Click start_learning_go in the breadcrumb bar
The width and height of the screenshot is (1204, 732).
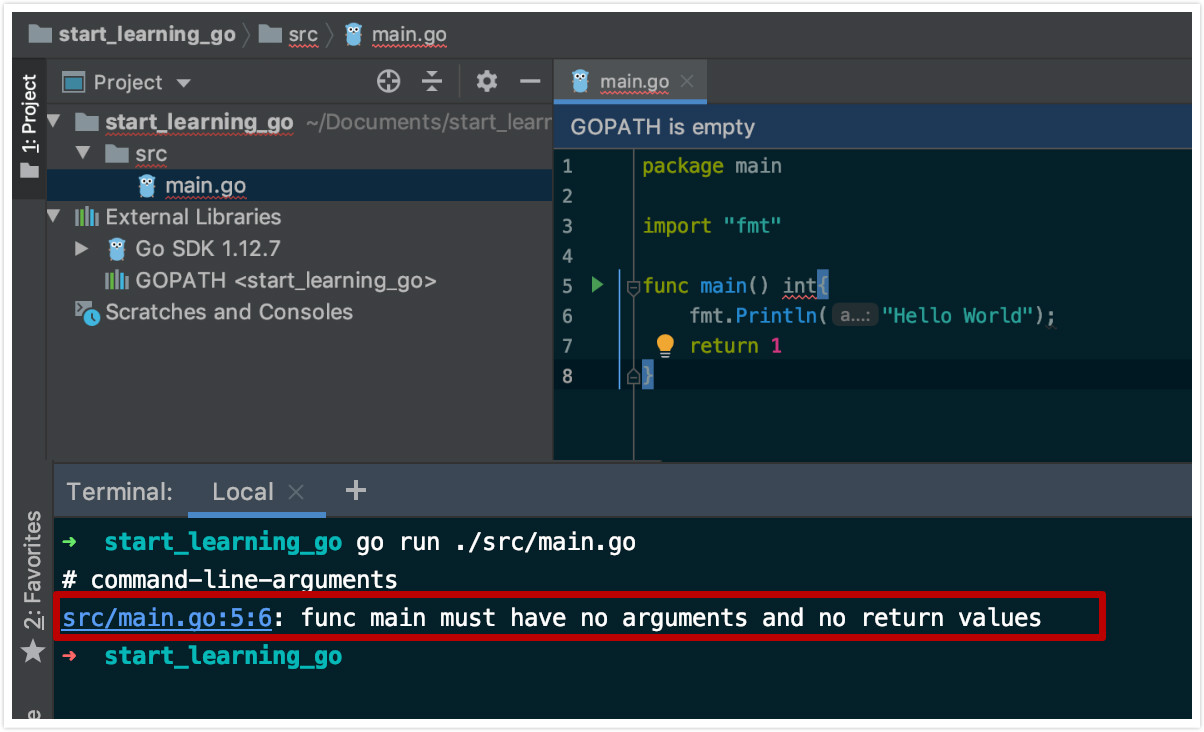click(x=132, y=34)
